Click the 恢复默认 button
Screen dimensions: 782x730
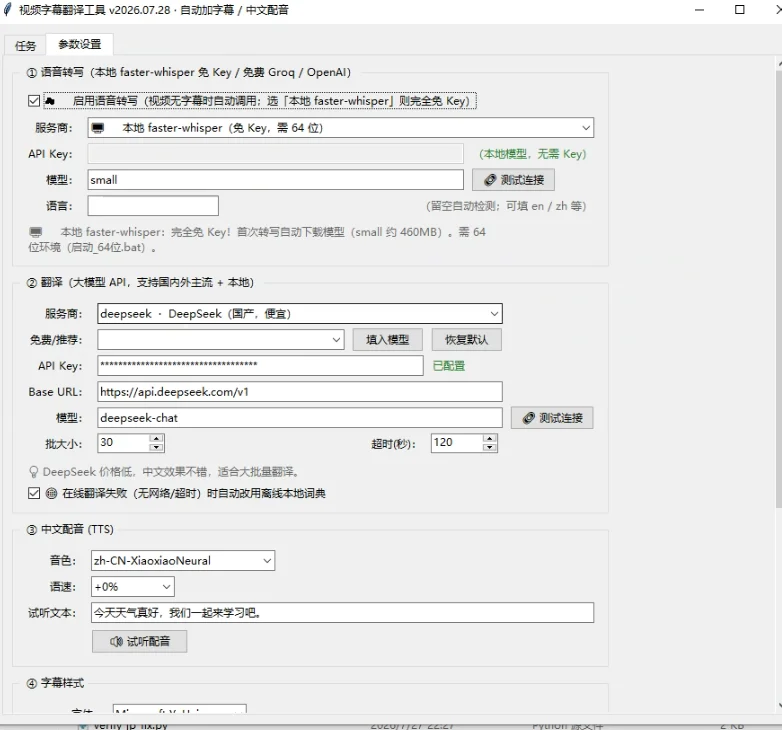point(466,340)
